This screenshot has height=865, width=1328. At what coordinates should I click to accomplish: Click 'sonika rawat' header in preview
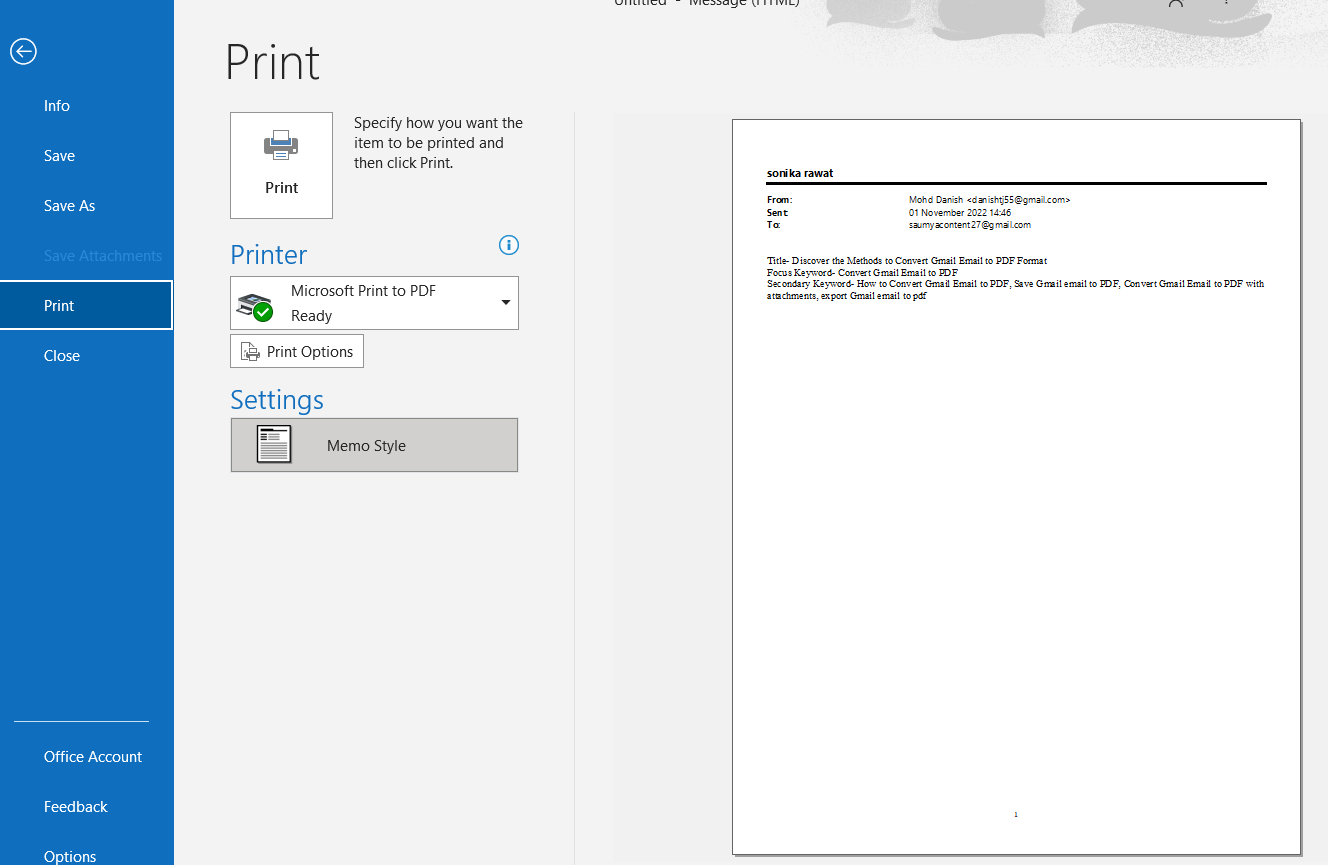pos(800,173)
